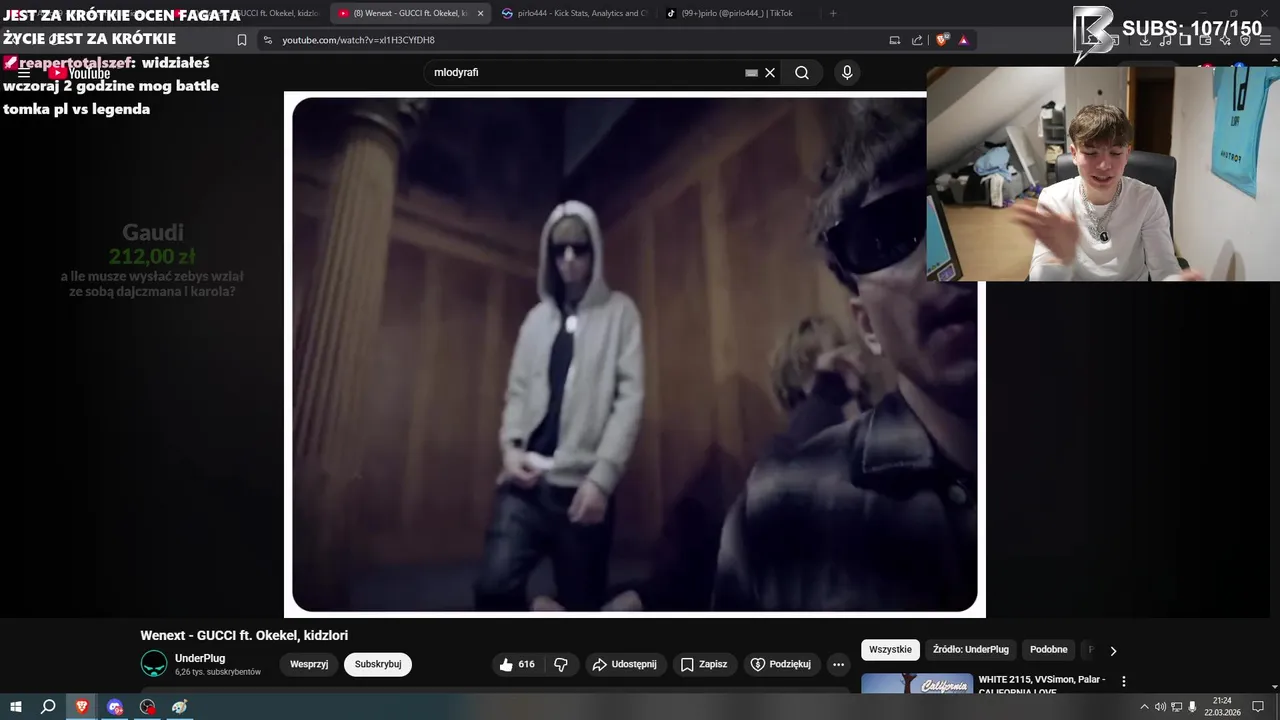This screenshot has height=720, width=1280.
Task: Click video title Wenext - GUCCI
Action: coord(244,635)
